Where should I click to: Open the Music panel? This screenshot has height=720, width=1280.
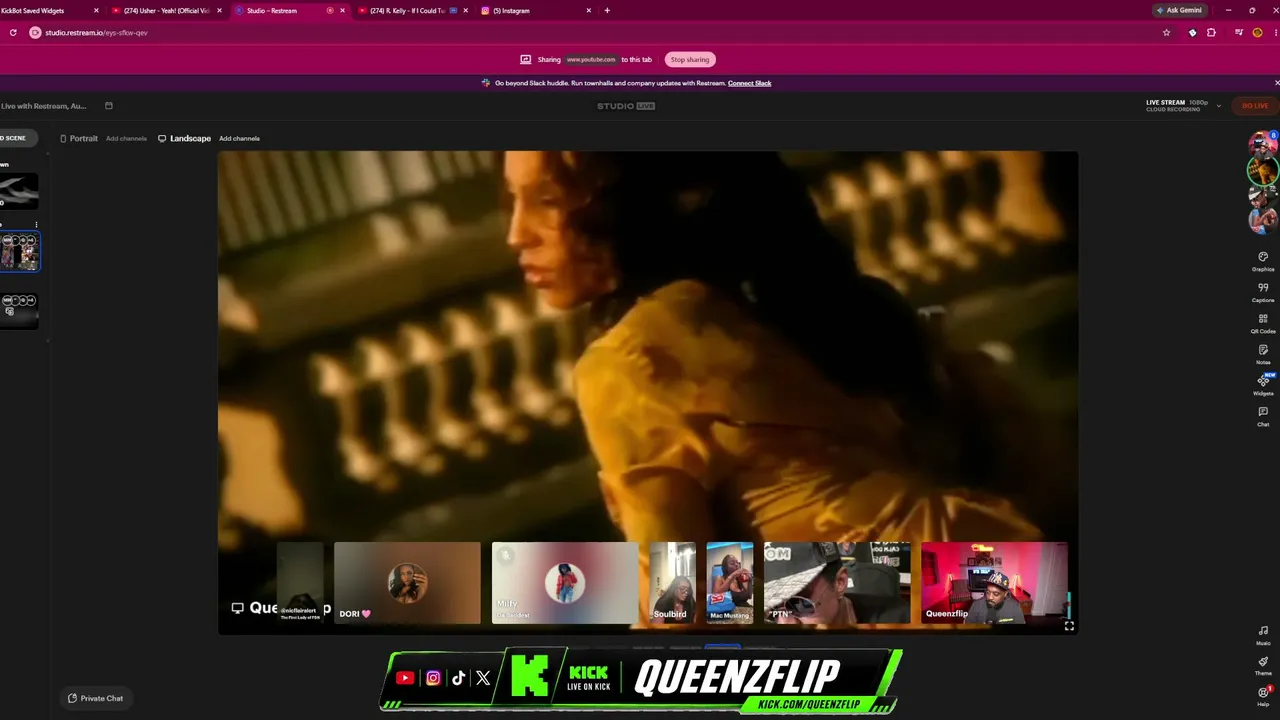pyautogui.click(x=1263, y=634)
